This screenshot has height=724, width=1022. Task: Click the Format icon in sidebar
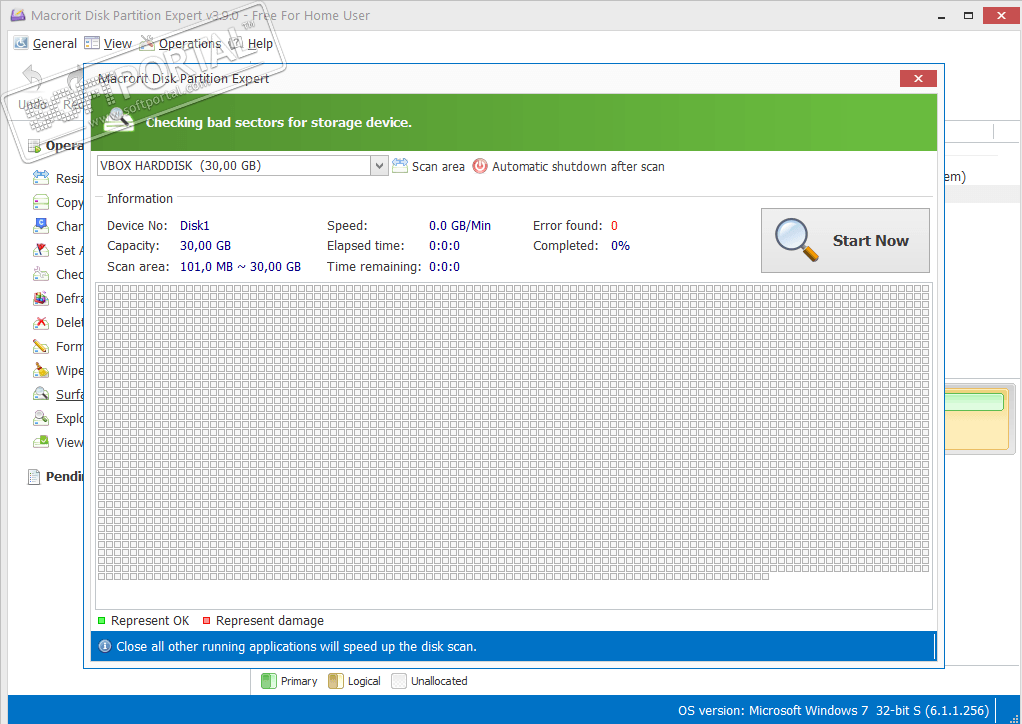(x=40, y=347)
